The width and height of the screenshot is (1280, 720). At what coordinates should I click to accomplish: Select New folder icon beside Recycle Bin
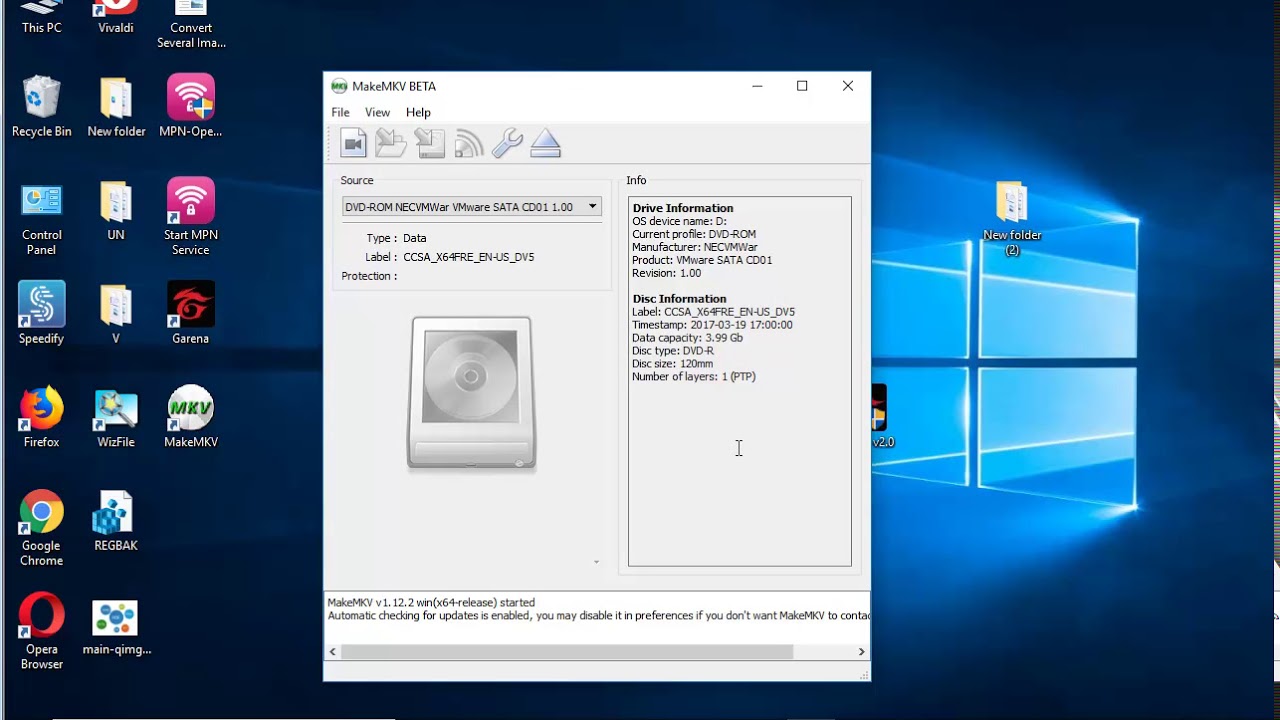pos(116,106)
